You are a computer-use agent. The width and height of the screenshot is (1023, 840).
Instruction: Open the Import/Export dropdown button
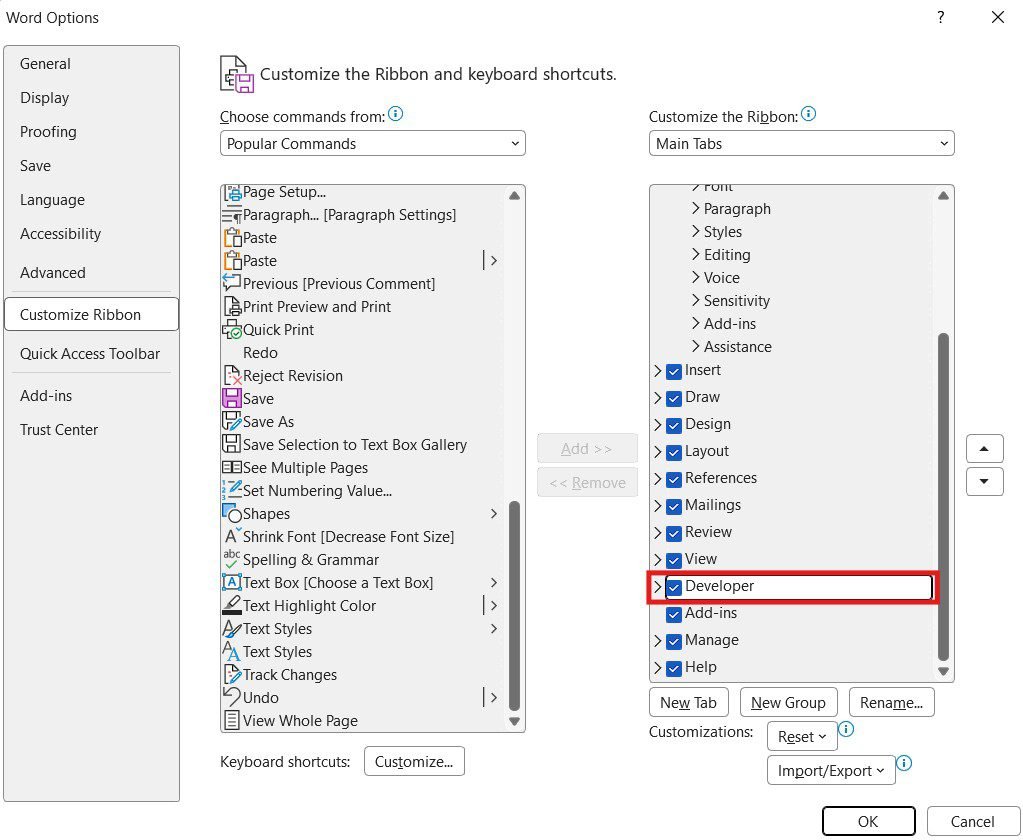pos(831,771)
